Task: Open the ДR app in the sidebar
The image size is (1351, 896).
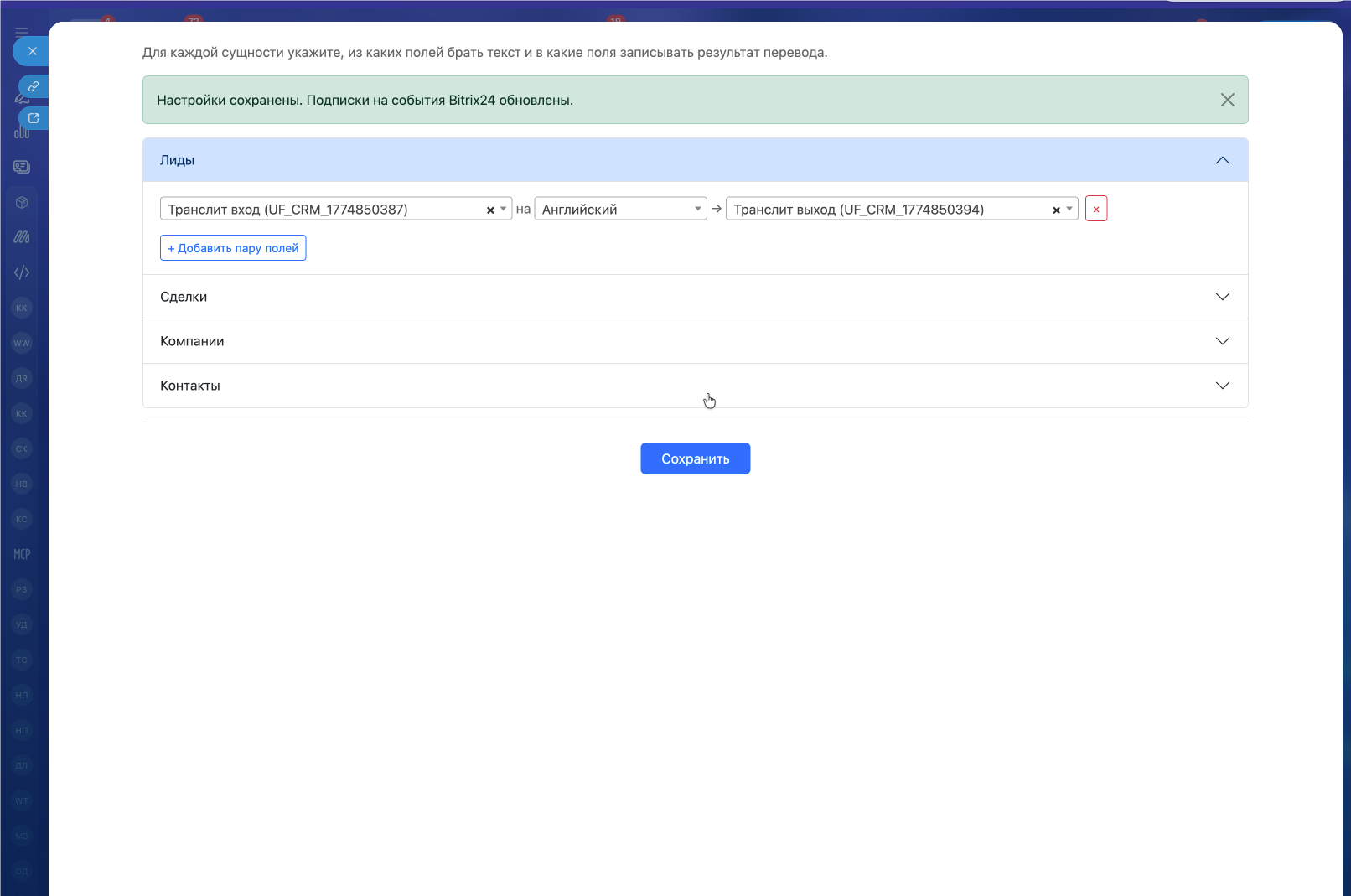Action: coord(22,378)
